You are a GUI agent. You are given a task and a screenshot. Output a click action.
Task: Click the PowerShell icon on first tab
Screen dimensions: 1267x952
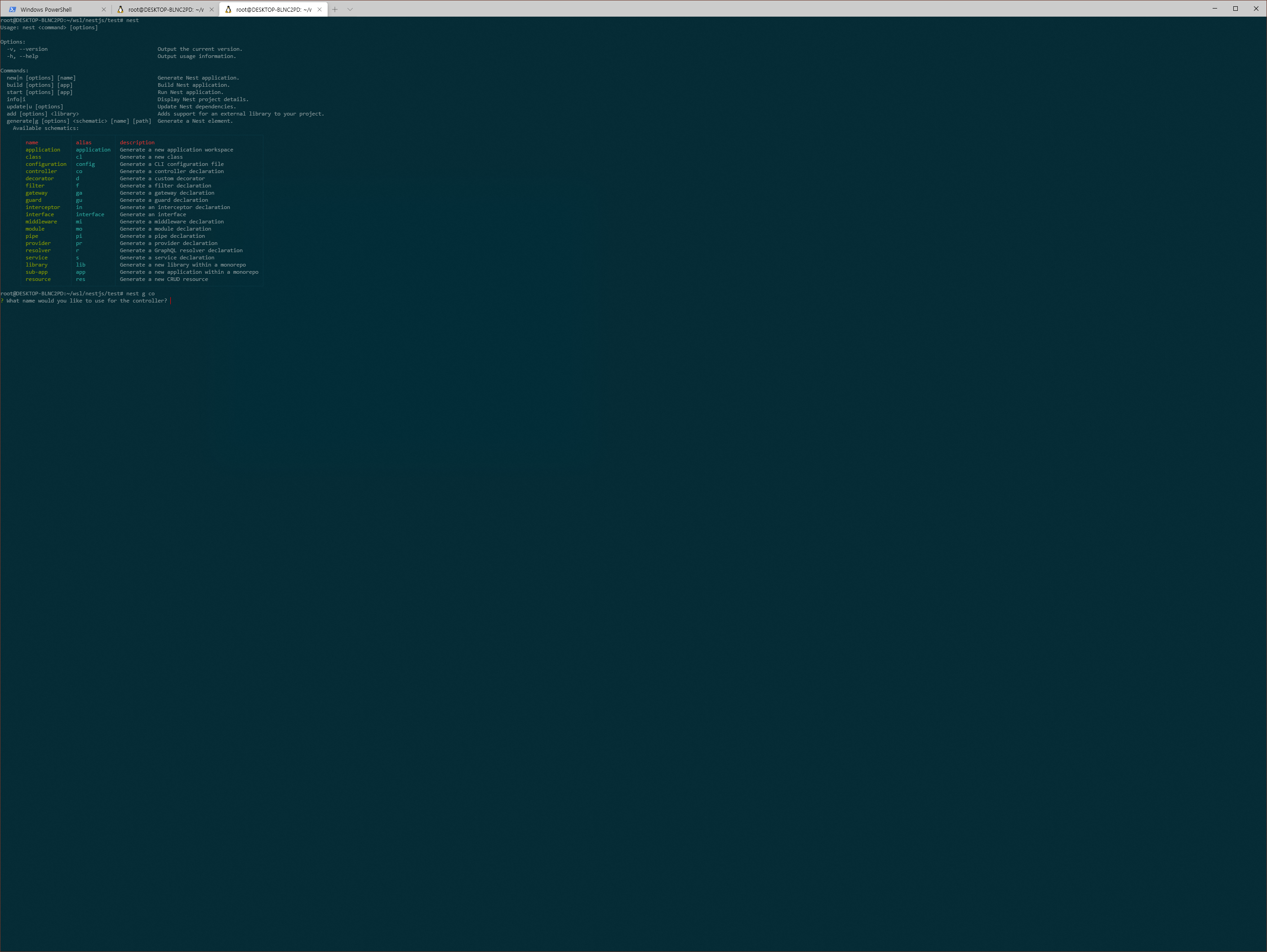coord(13,10)
